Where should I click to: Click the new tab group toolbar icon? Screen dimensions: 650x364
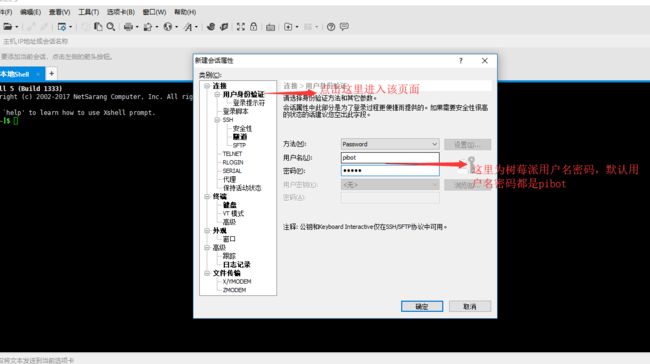click(288, 27)
